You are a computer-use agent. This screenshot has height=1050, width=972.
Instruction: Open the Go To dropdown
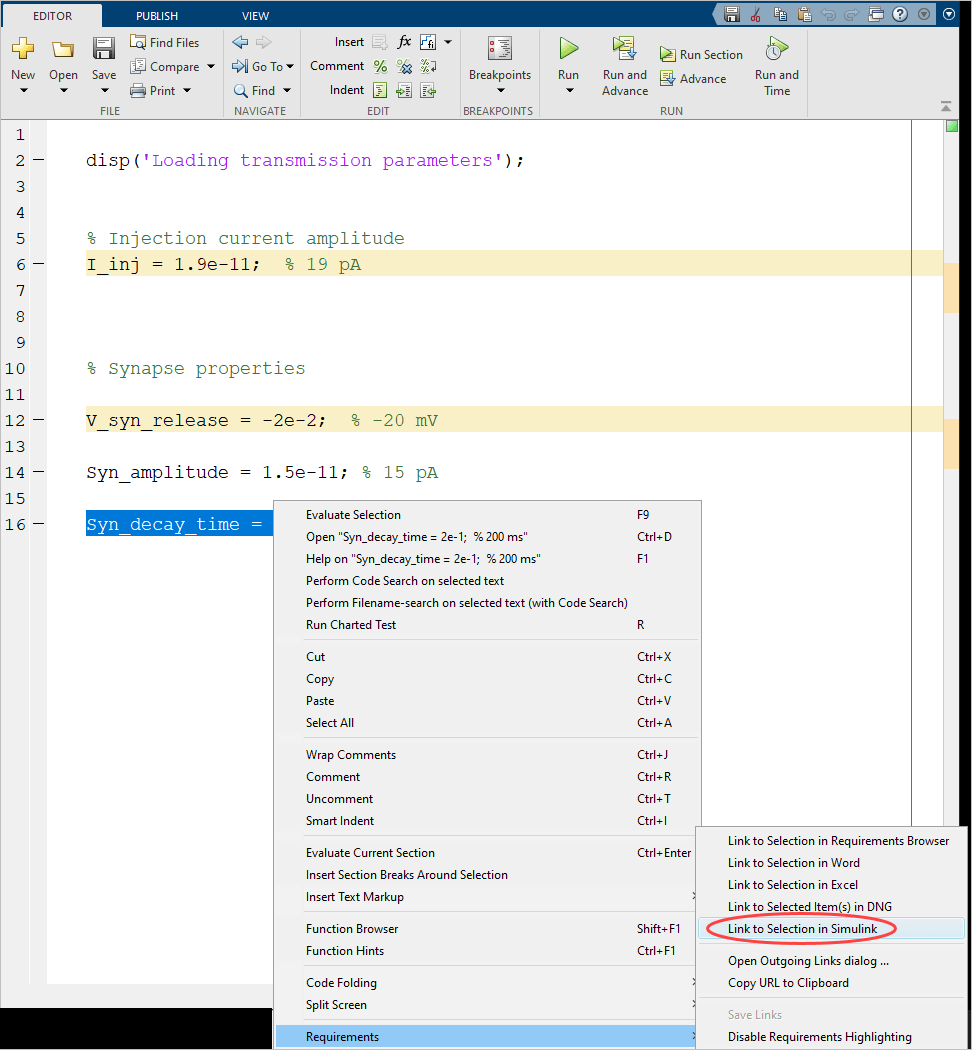tap(264, 67)
